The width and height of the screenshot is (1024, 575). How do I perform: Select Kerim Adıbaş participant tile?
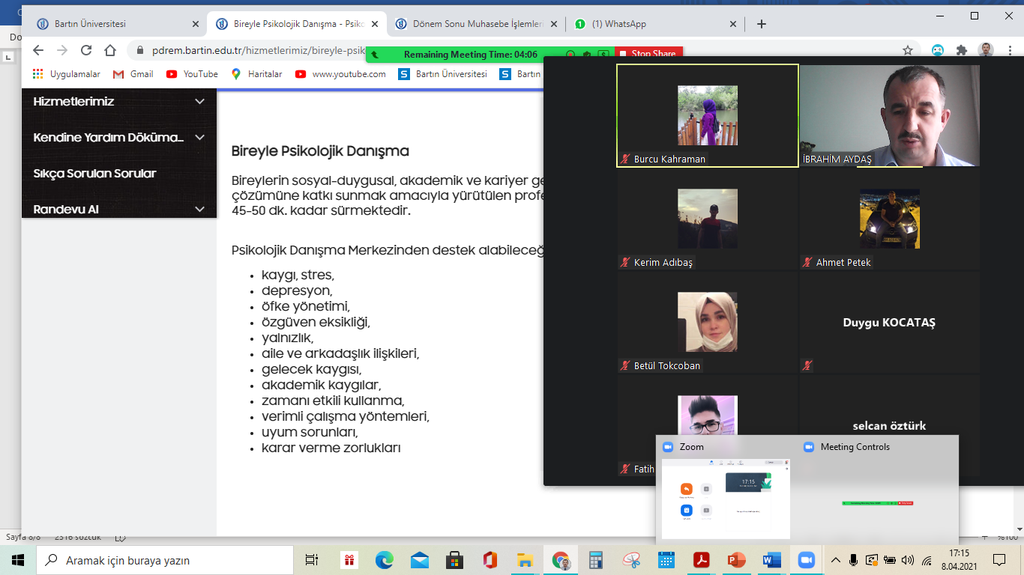click(707, 219)
